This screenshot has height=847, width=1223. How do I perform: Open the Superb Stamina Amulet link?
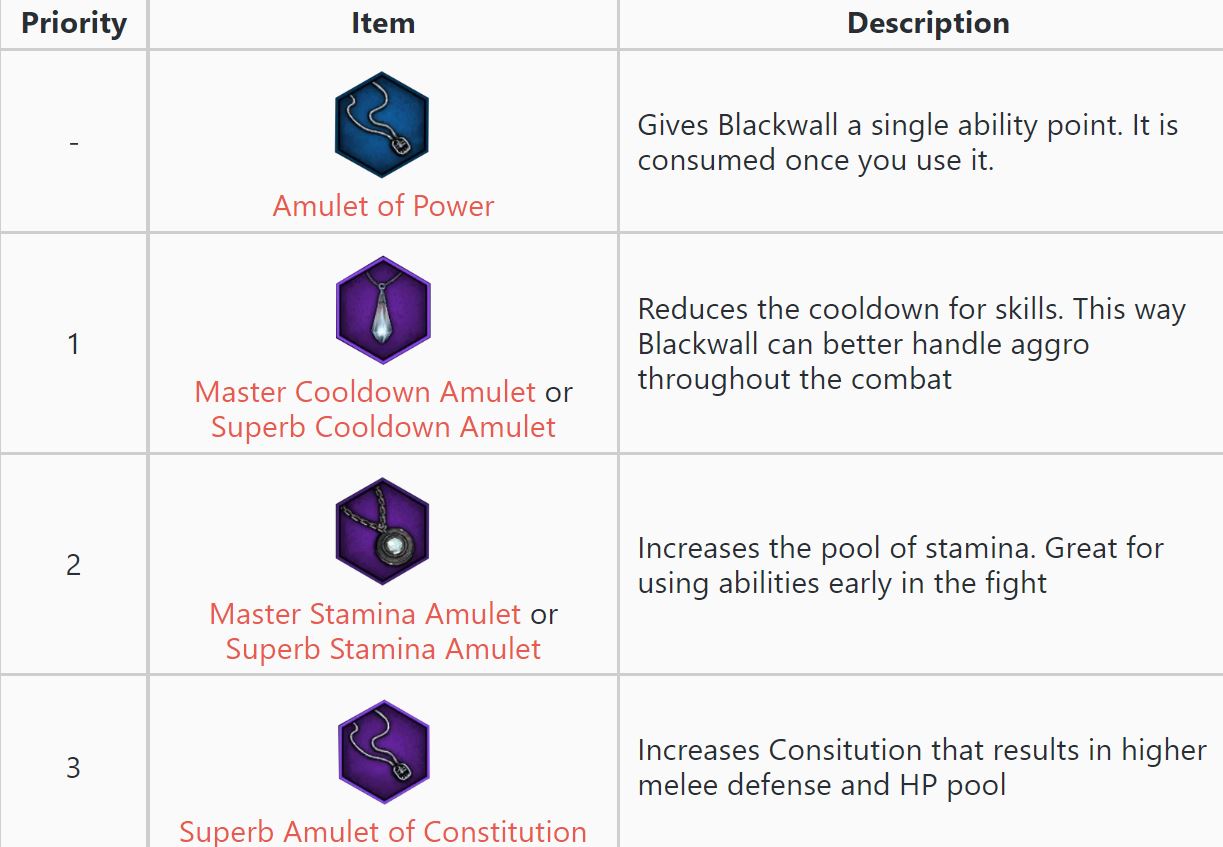[383, 649]
